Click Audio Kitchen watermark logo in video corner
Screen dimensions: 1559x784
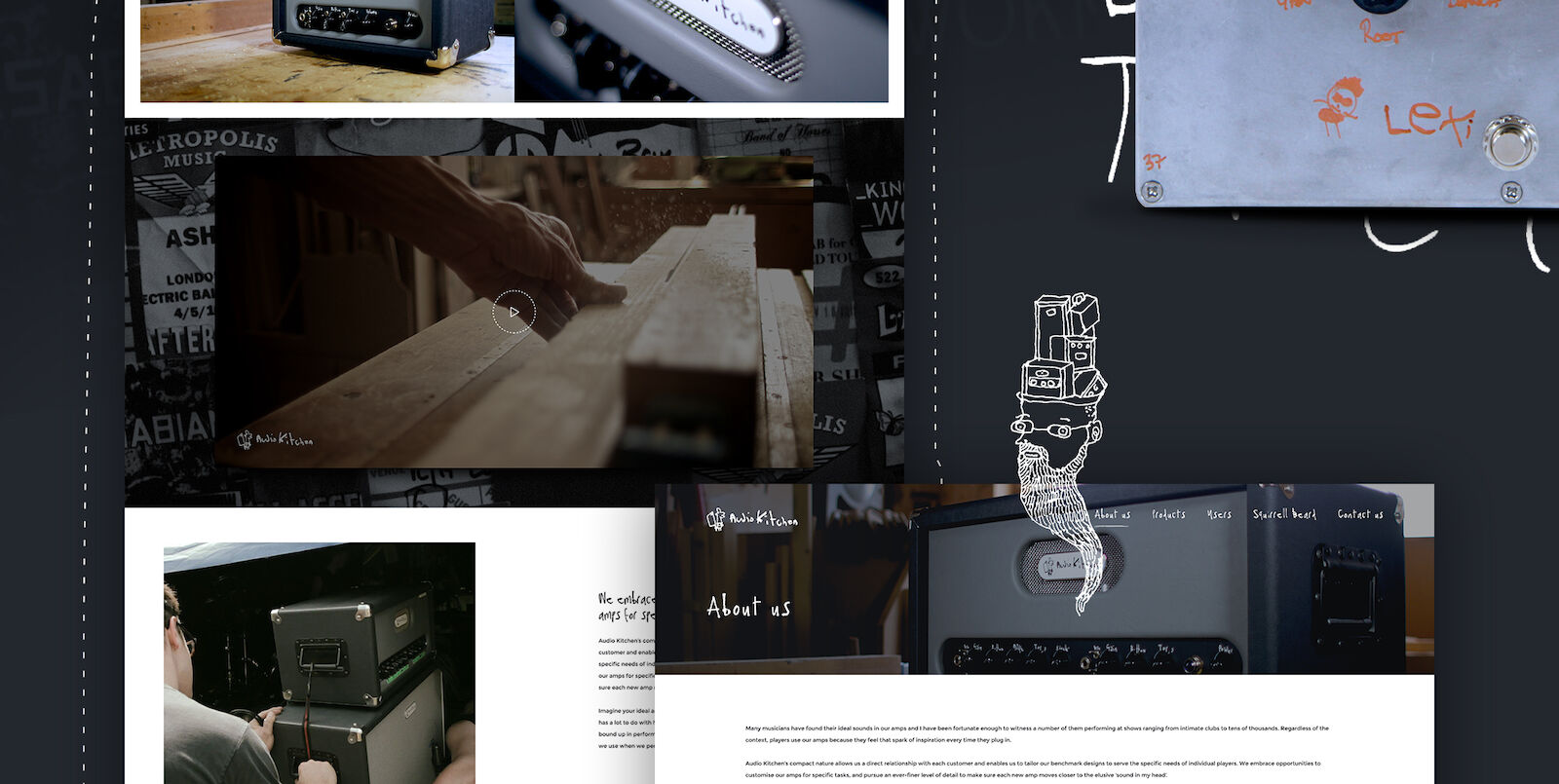(275, 440)
